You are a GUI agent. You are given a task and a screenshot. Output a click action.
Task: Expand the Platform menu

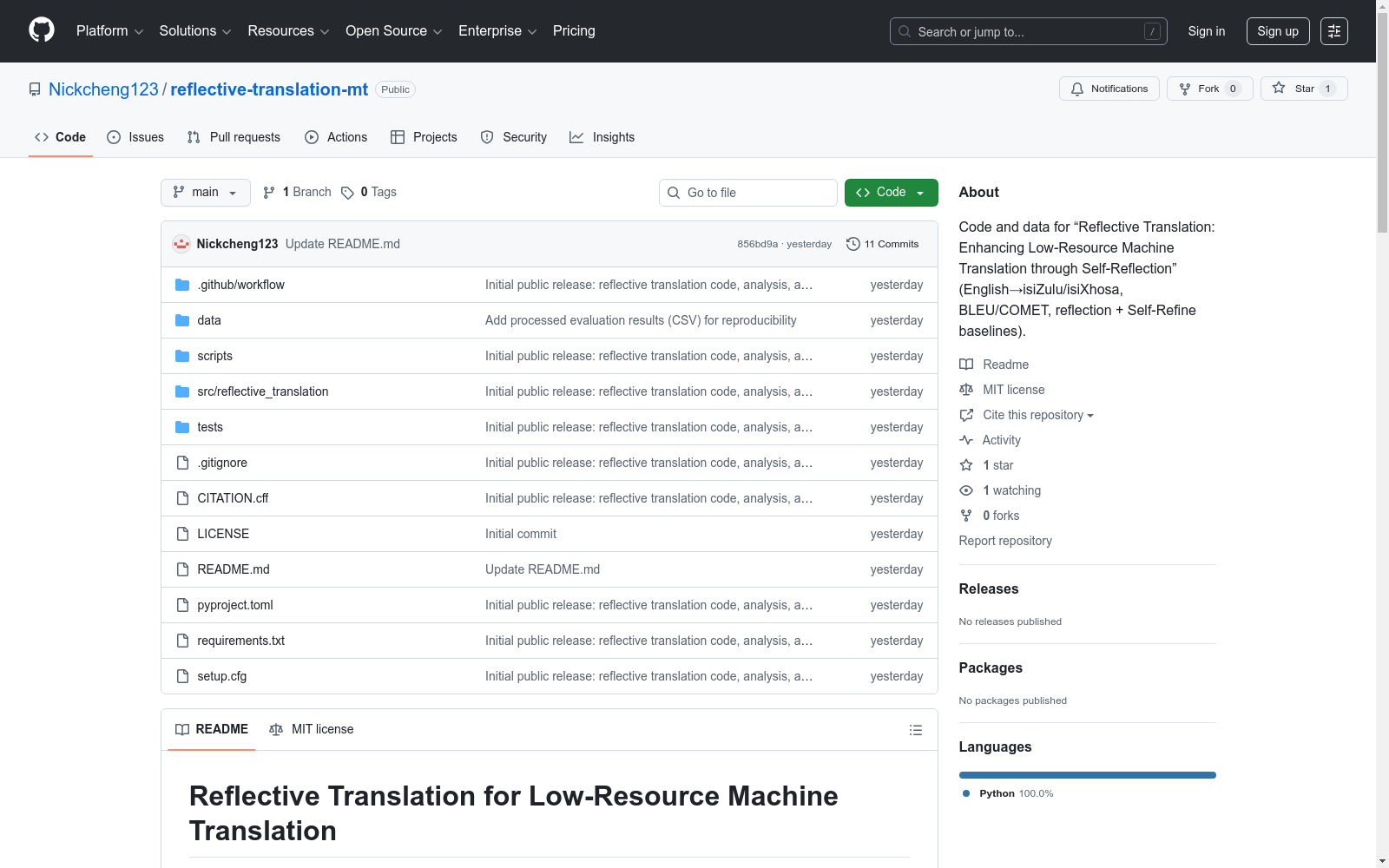[109, 31]
